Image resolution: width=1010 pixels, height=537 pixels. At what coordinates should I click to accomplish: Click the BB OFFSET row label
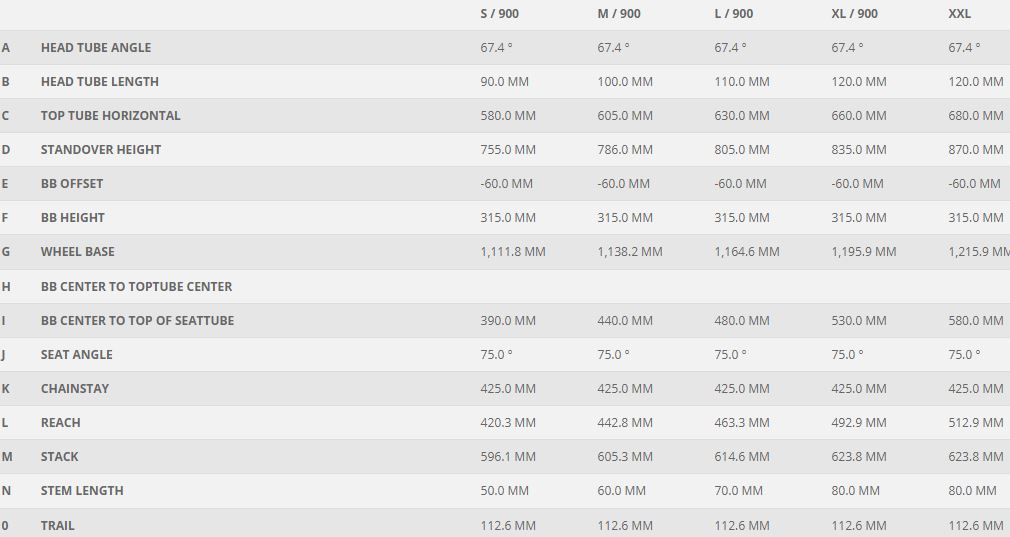coord(72,184)
